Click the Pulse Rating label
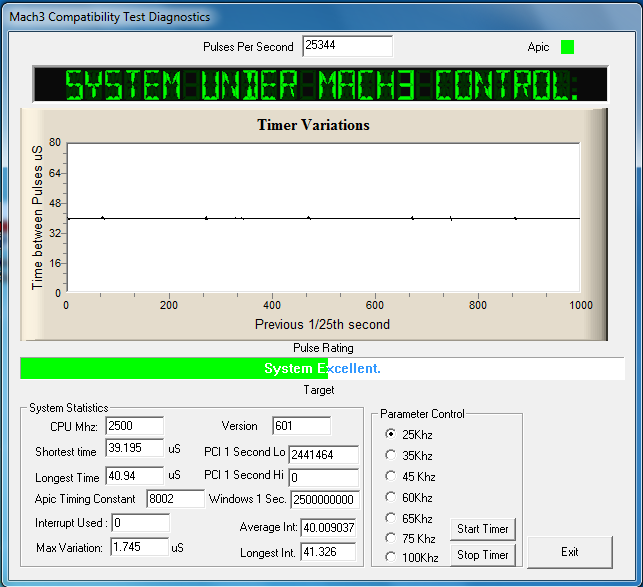Screen dimensions: 643x587 pyautogui.click(x=323, y=348)
